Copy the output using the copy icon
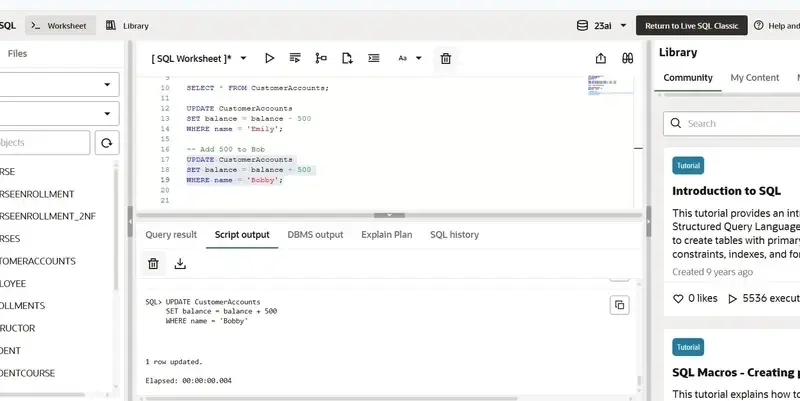The height and width of the screenshot is (401, 800). pyautogui.click(x=619, y=305)
